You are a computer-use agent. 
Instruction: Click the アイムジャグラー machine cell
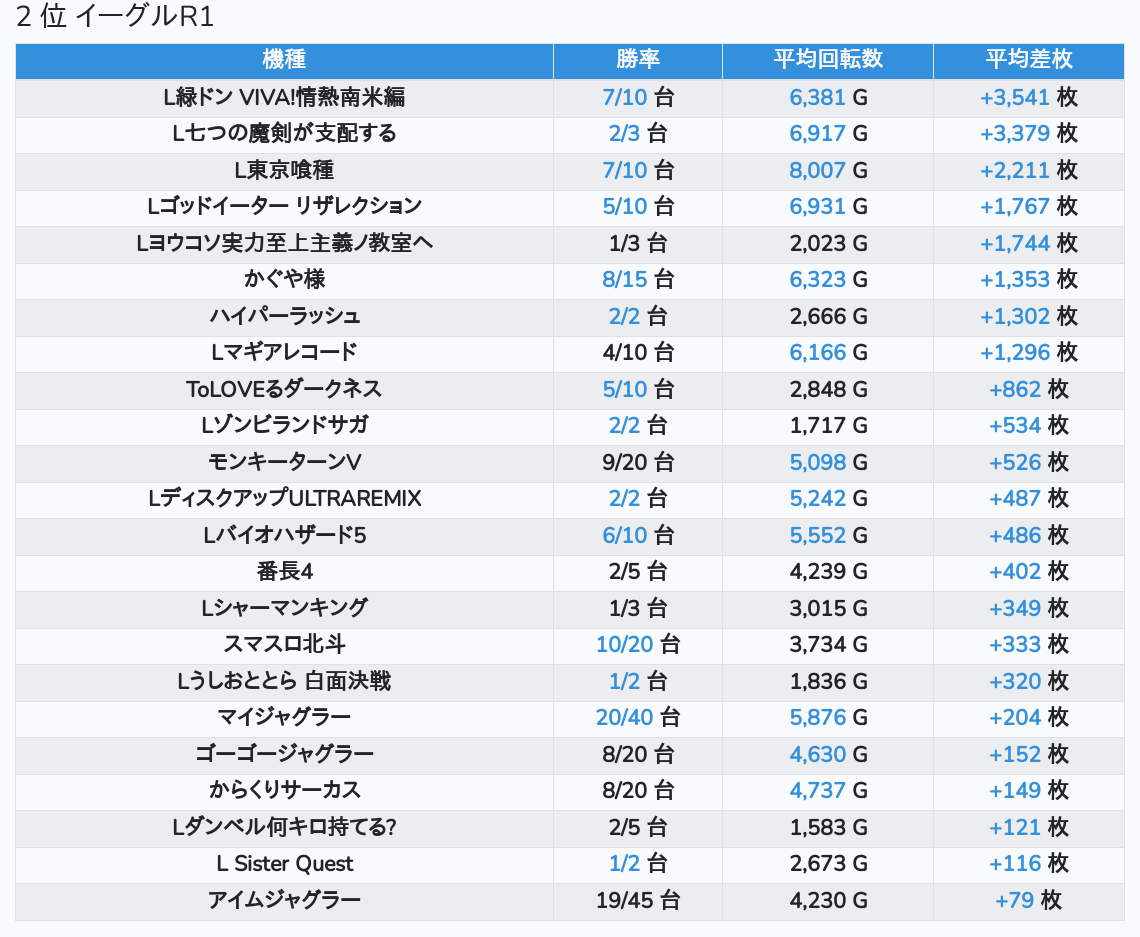(x=284, y=900)
